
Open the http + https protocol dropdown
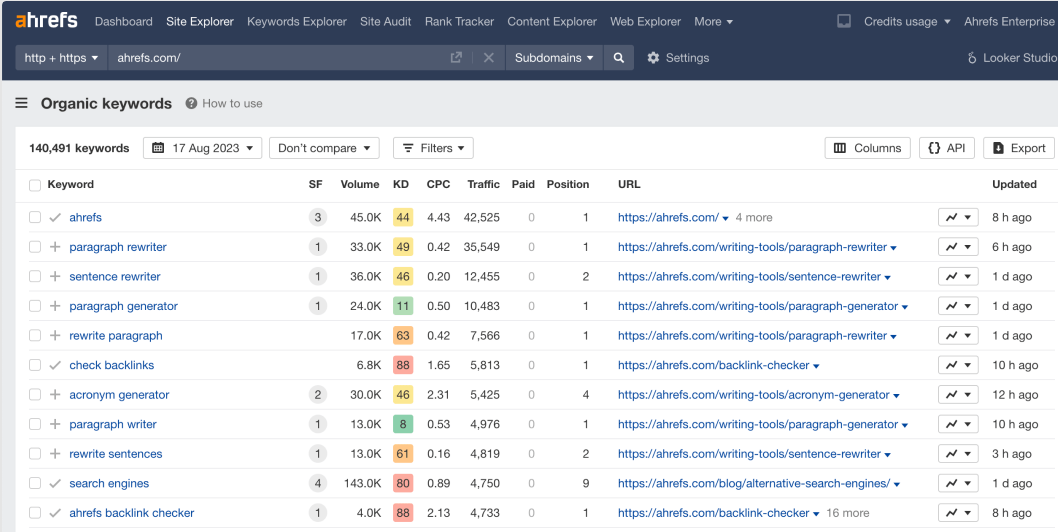pyautogui.click(x=61, y=57)
